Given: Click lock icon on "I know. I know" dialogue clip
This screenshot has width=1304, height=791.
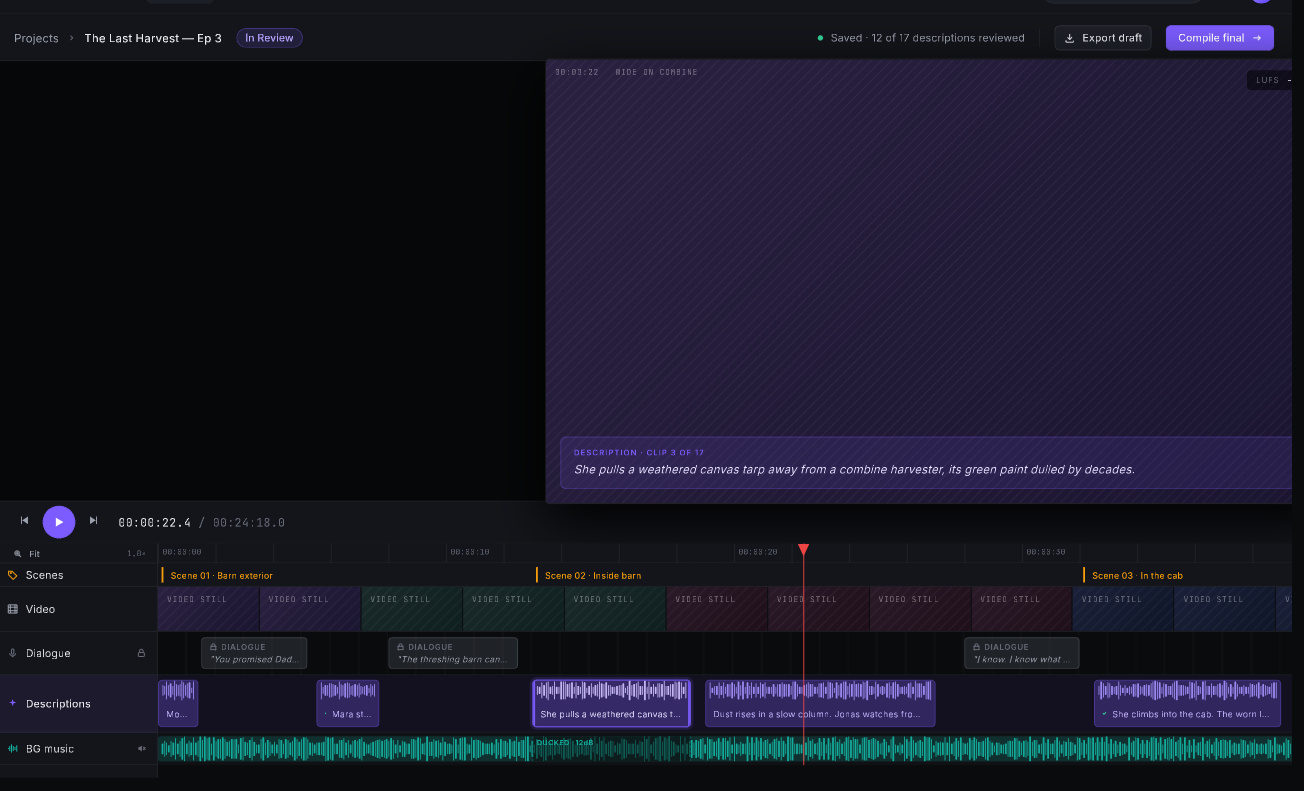Looking at the screenshot, I should (977, 647).
